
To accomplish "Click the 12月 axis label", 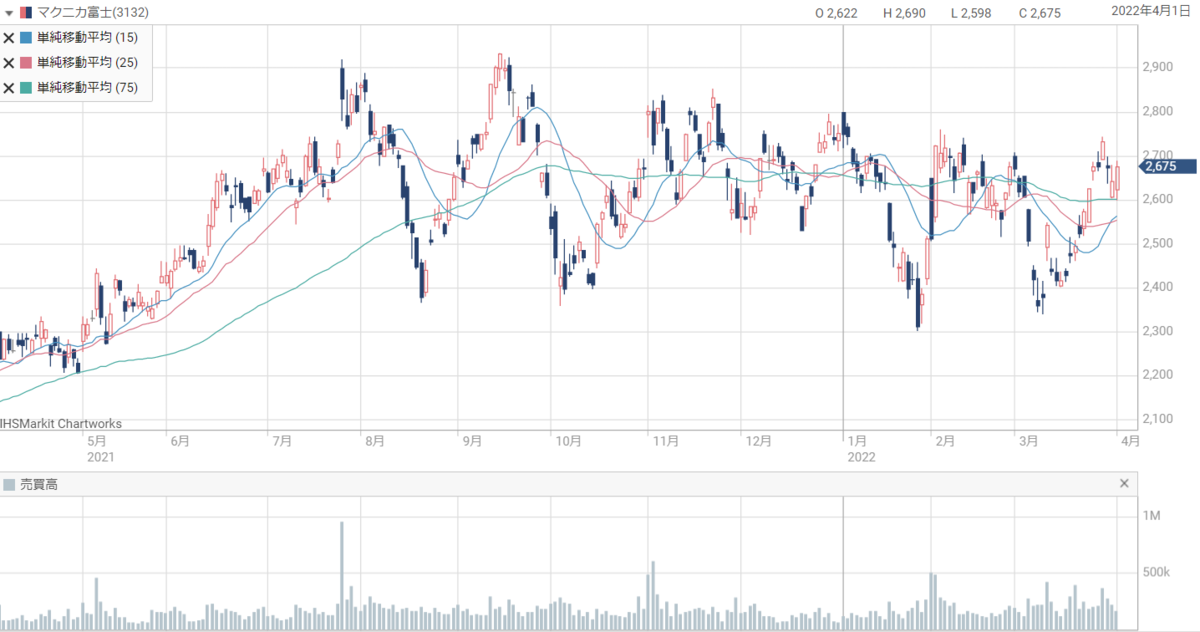I will [x=758, y=440].
